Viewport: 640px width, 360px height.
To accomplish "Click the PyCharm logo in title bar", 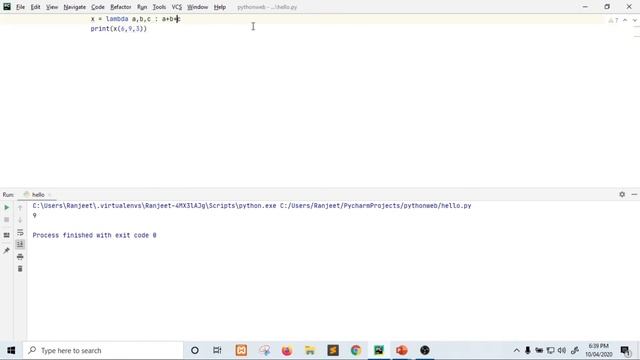I will [7, 7].
